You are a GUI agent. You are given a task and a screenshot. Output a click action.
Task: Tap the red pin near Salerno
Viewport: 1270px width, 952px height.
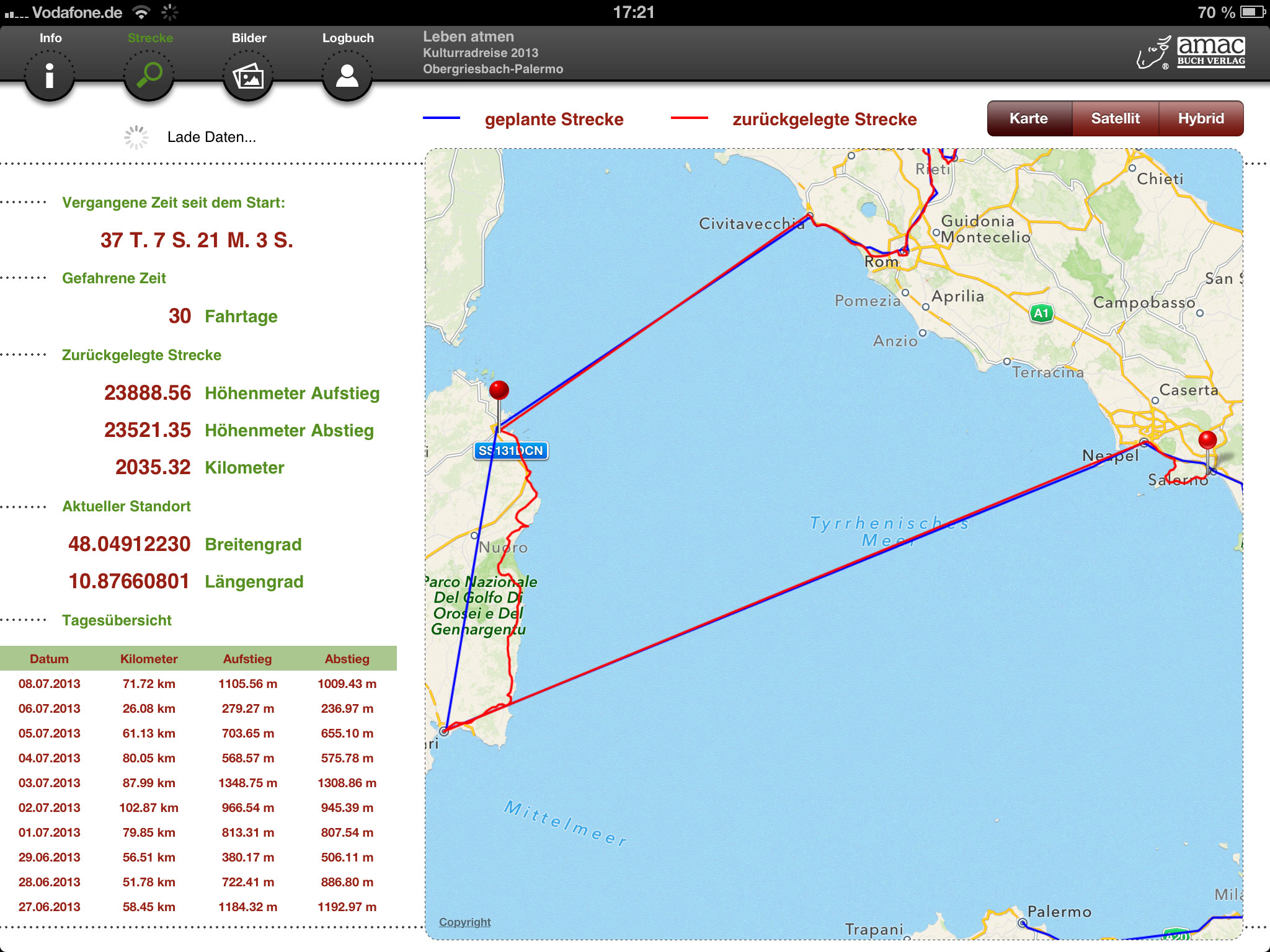tap(1207, 441)
